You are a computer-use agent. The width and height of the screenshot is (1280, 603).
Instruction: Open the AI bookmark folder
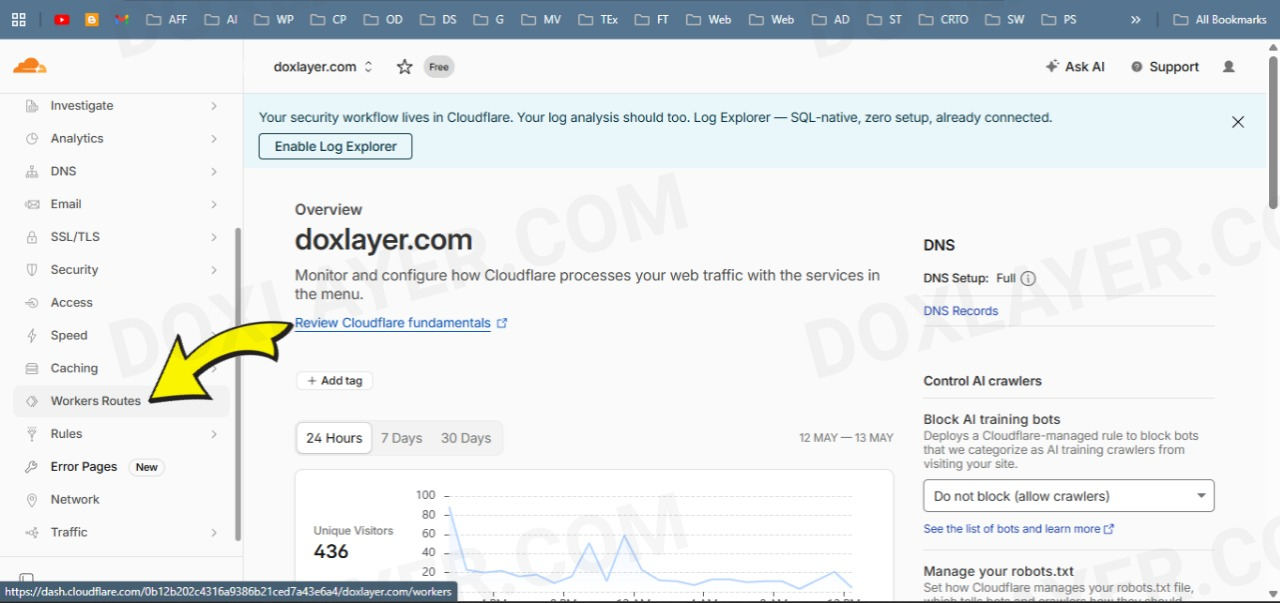[220, 19]
